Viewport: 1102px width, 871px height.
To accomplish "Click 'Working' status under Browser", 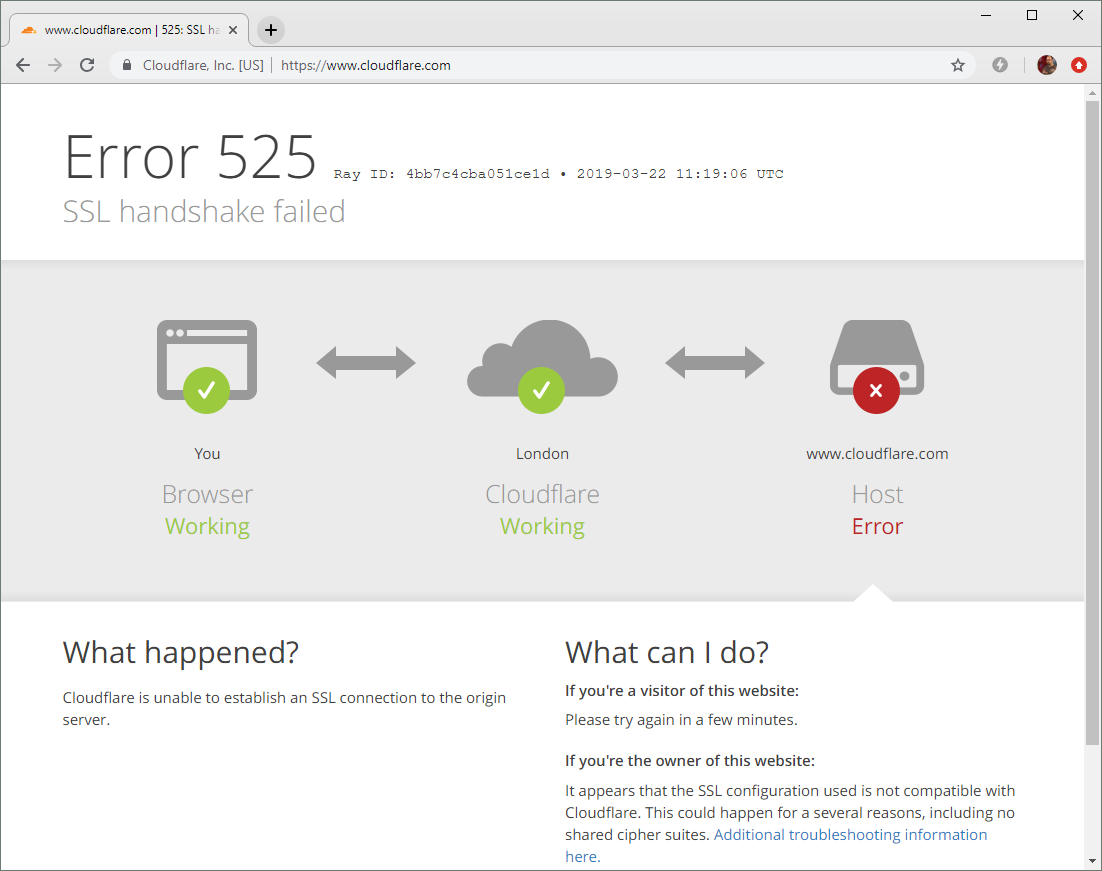I will click(207, 527).
